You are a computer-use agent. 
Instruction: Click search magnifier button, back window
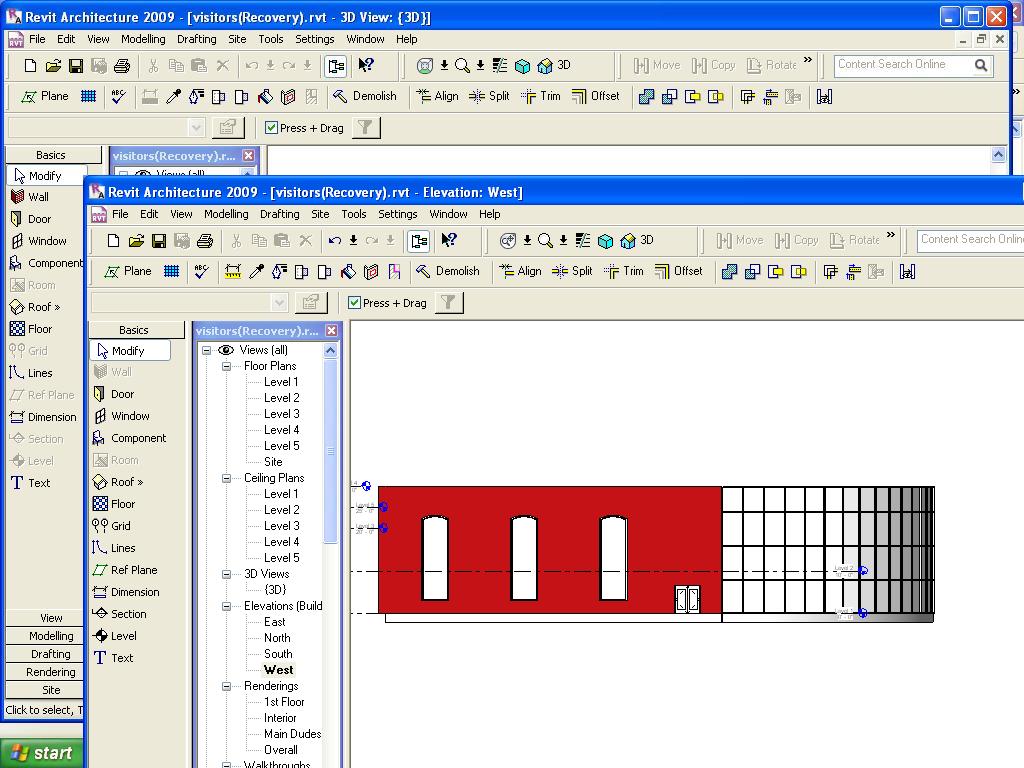pyautogui.click(x=981, y=65)
